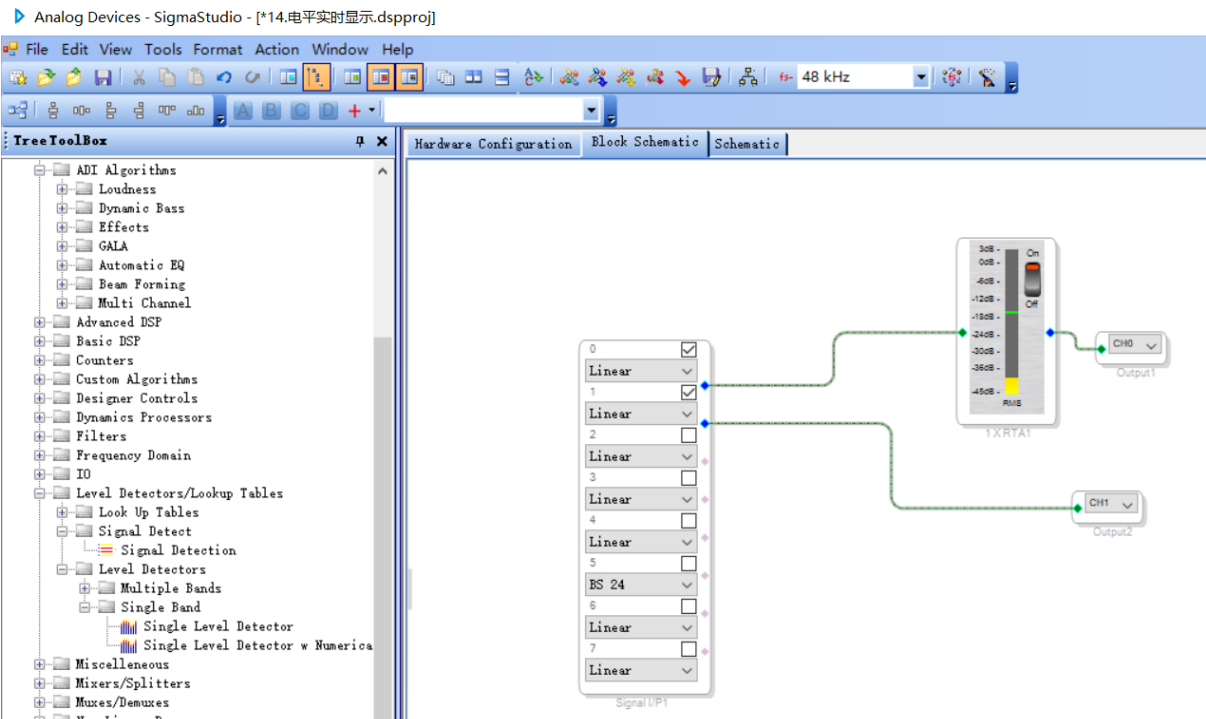Click the Paste clipboard icon
1206x719 pixels.
[196, 77]
